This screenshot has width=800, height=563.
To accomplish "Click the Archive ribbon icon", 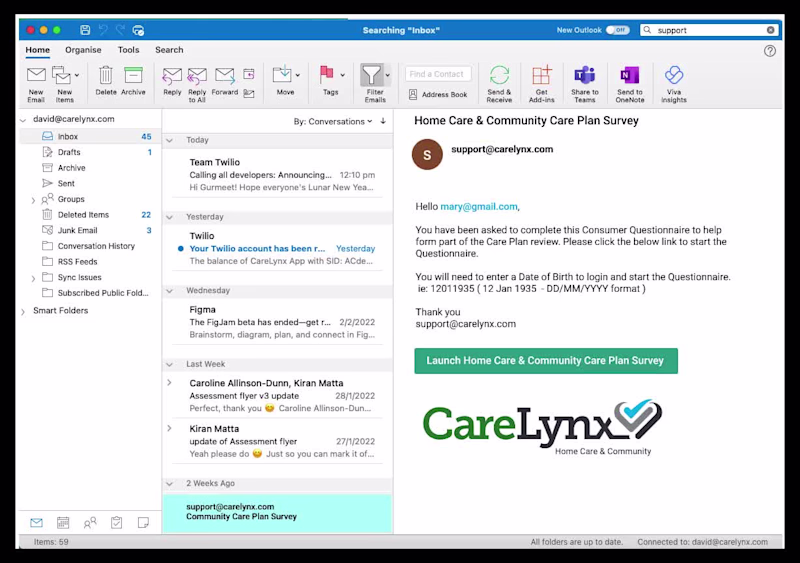I will pos(133,75).
